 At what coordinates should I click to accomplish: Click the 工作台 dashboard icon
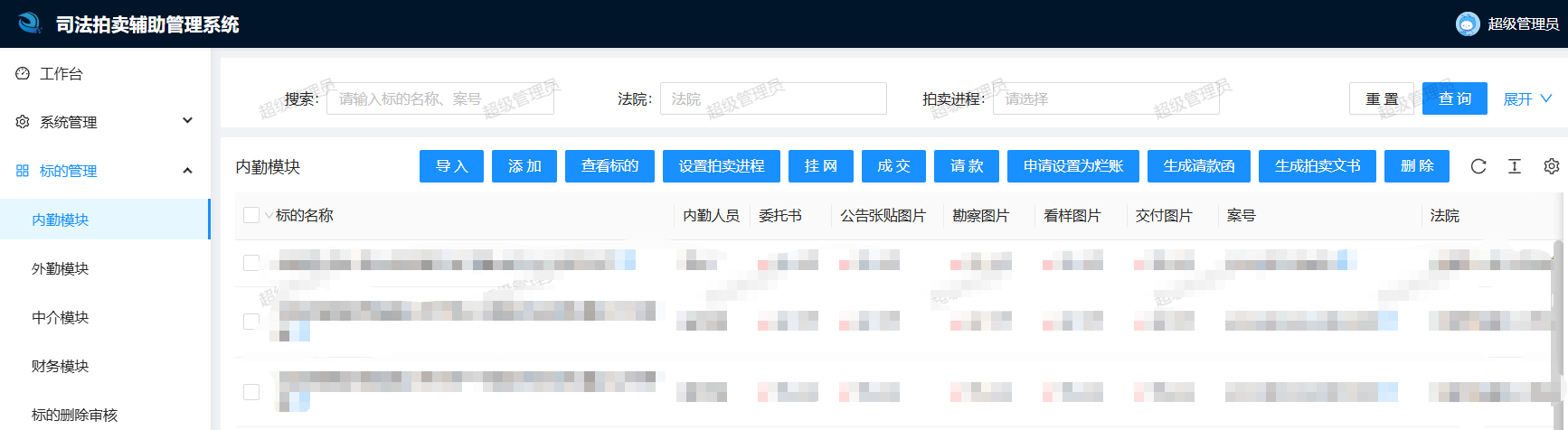(23, 73)
